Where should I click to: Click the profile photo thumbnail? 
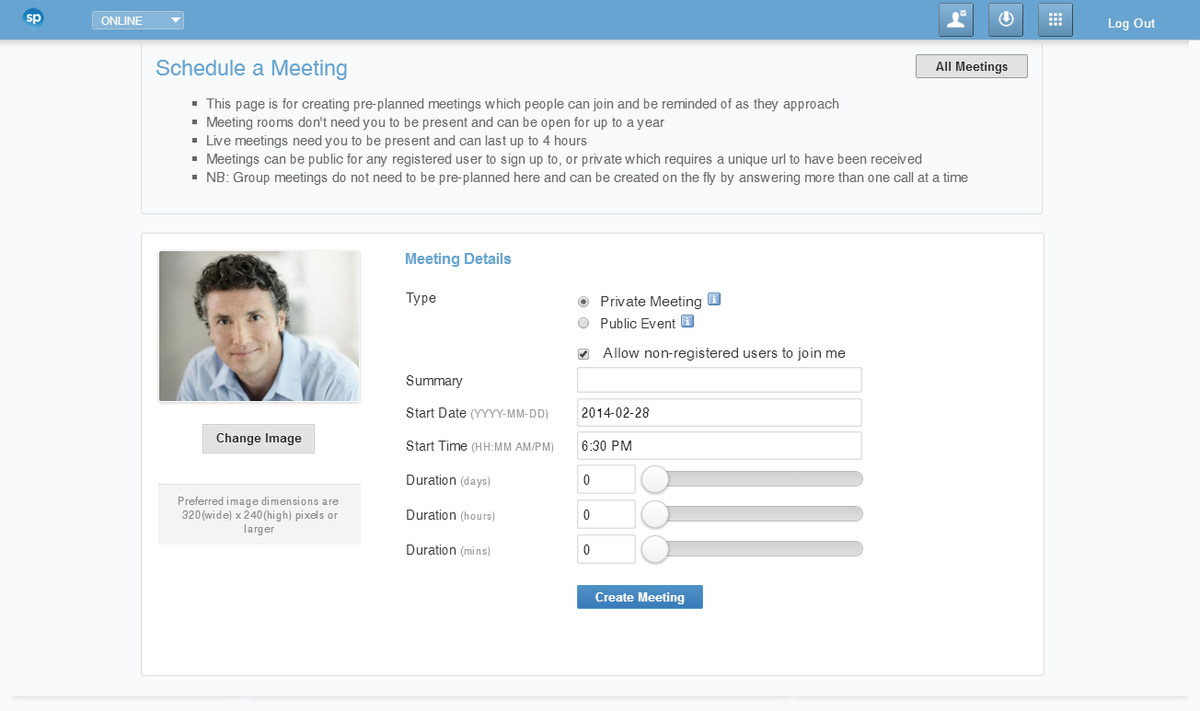(259, 326)
